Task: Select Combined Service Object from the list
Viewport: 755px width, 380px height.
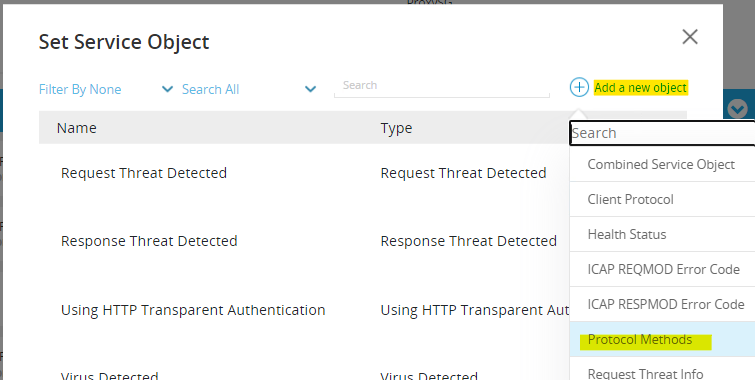Action: pos(662,164)
